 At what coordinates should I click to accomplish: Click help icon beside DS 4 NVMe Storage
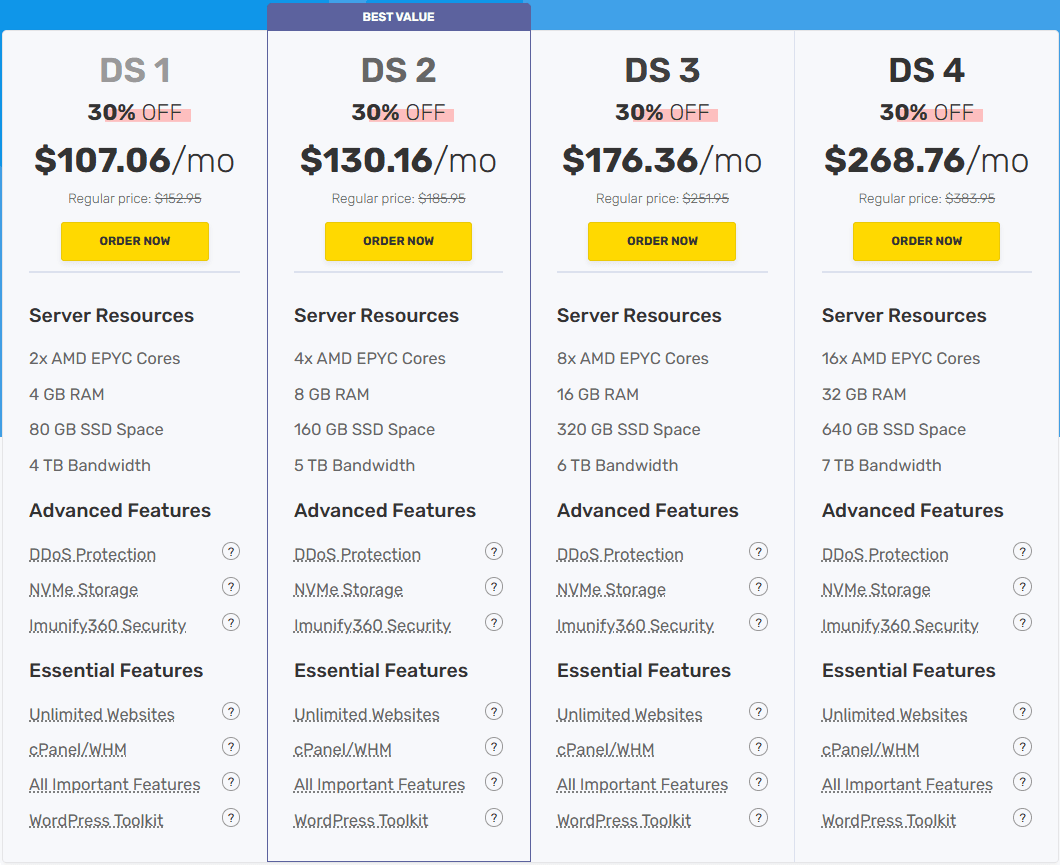click(x=1022, y=587)
